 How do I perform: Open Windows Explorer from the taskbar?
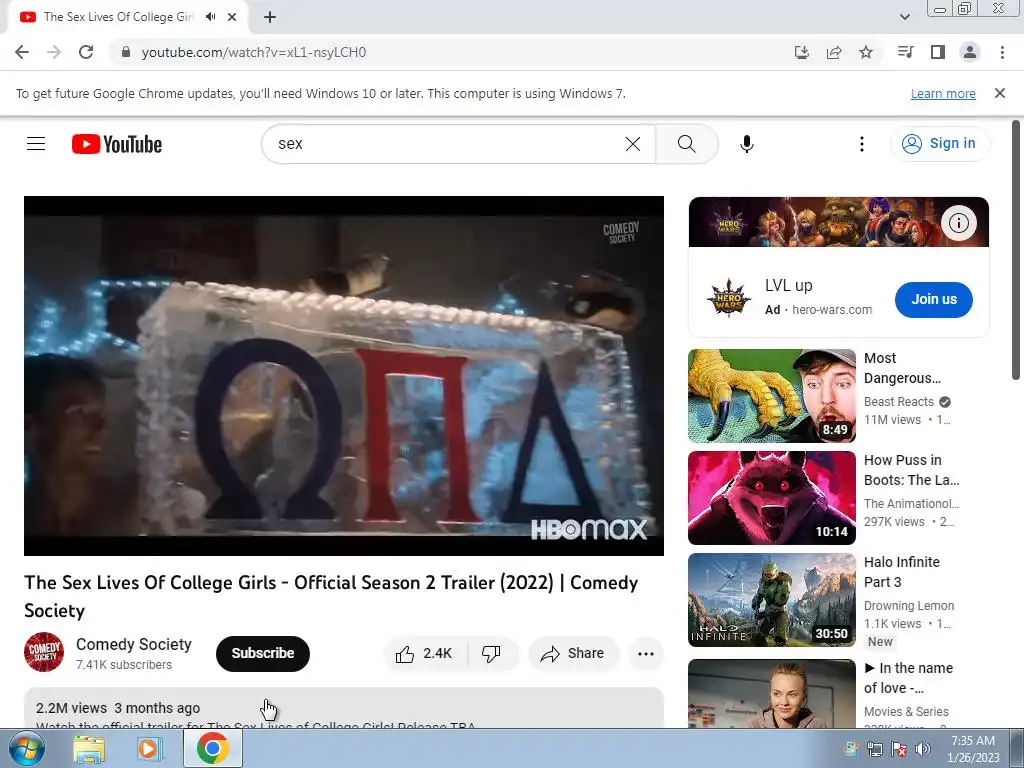[89, 748]
